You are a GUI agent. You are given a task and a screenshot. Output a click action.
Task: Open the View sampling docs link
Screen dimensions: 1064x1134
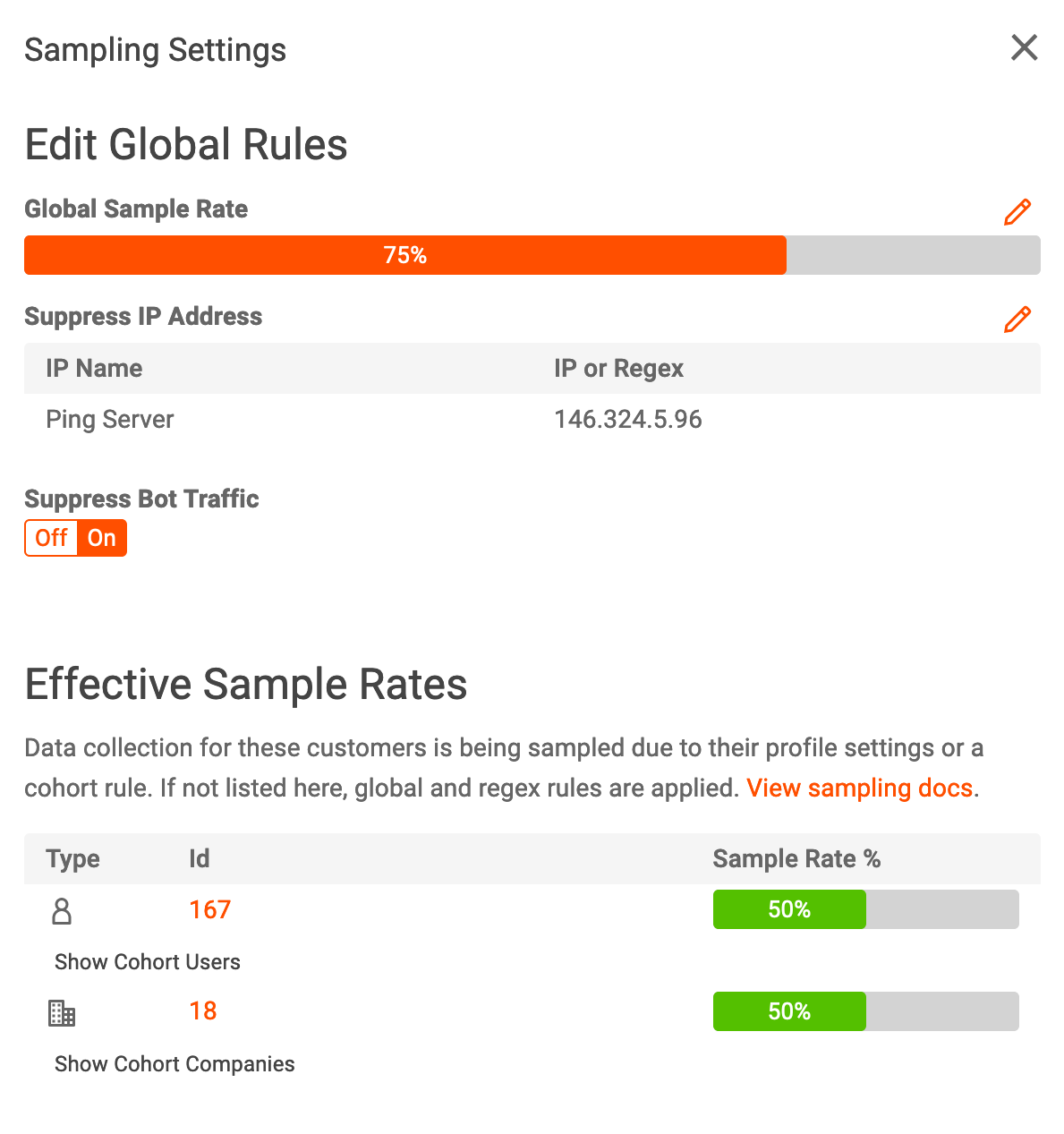859,788
